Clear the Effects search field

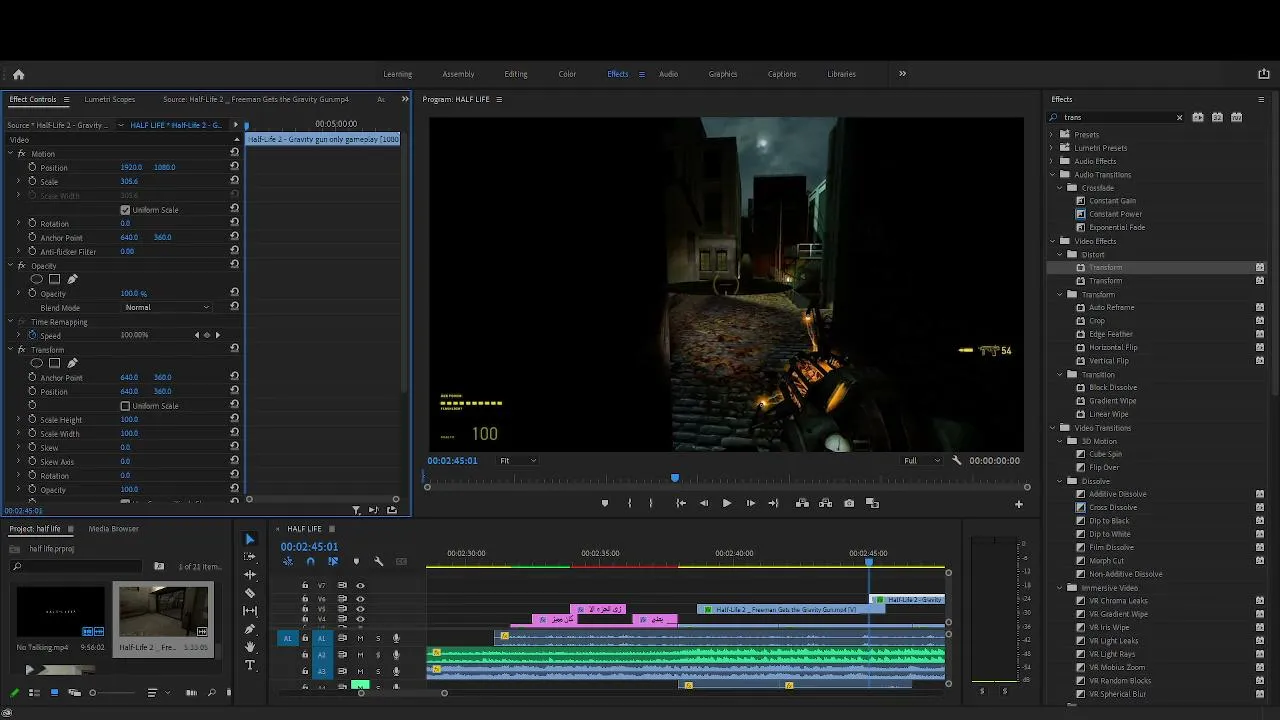[x=1179, y=118]
